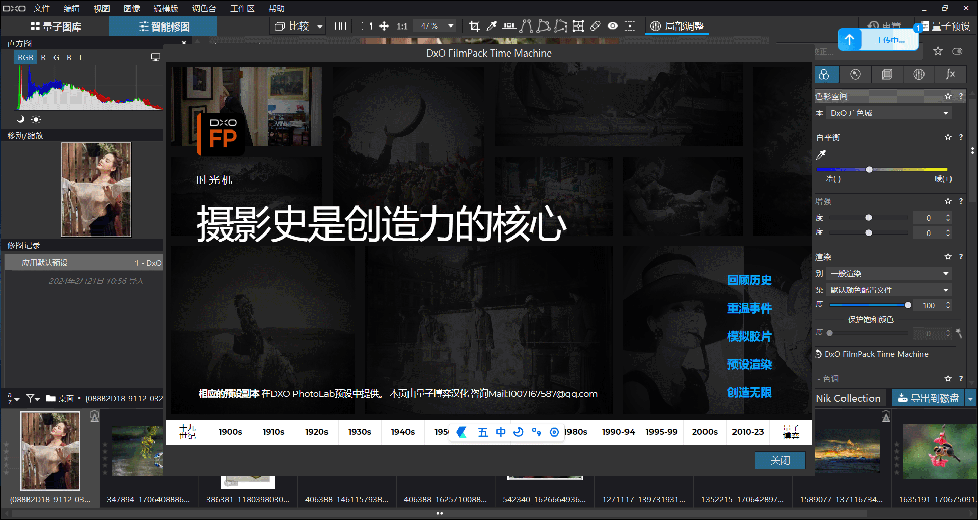The height and width of the screenshot is (520, 978).
Task: Toggle shadow clipping moon icon under histogram
Action: pos(21,119)
